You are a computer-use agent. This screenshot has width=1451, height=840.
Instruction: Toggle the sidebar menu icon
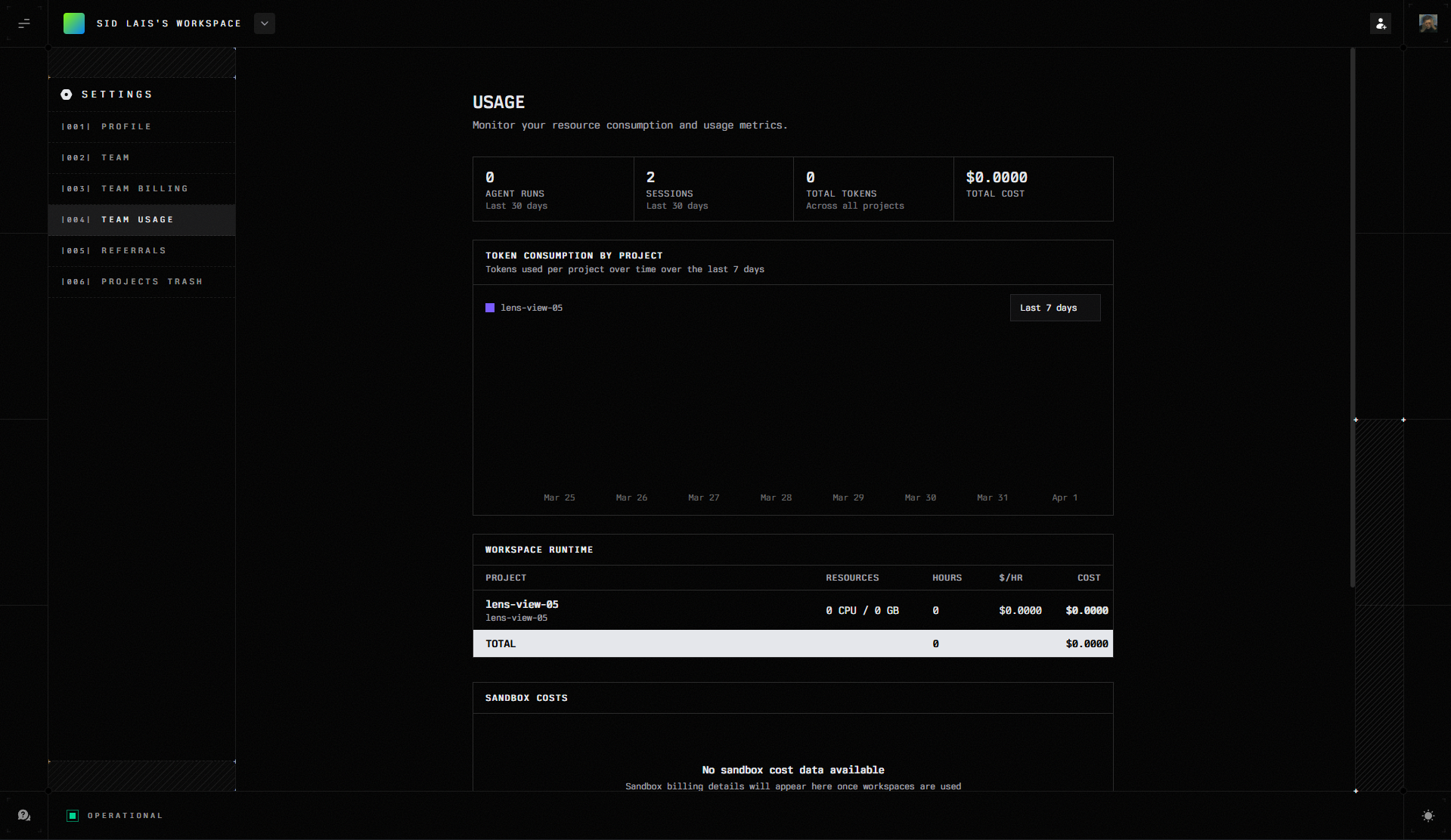(x=24, y=23)
